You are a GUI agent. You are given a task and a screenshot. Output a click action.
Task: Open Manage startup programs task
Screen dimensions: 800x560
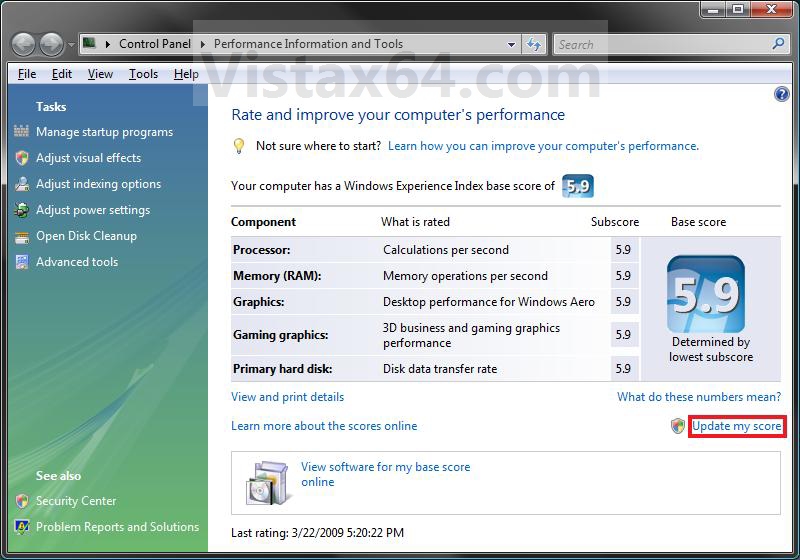(105, 132)
